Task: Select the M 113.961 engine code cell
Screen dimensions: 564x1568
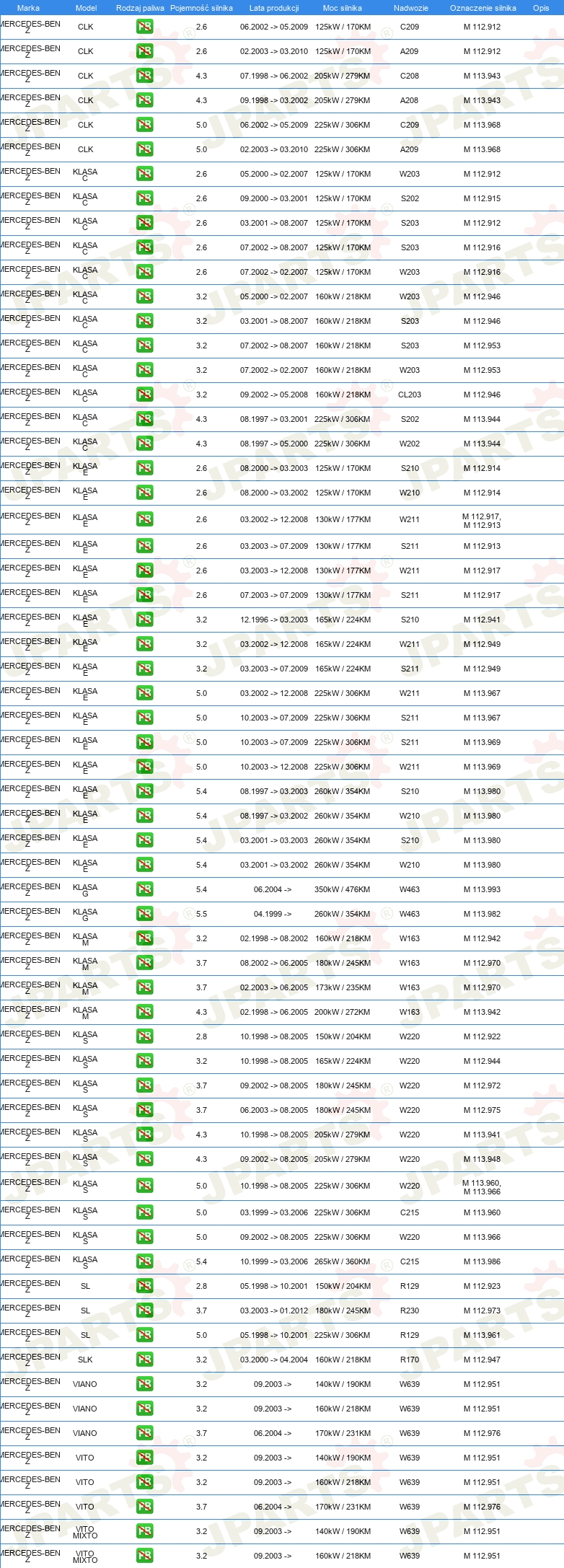Action: click(x=482, y=1335)
